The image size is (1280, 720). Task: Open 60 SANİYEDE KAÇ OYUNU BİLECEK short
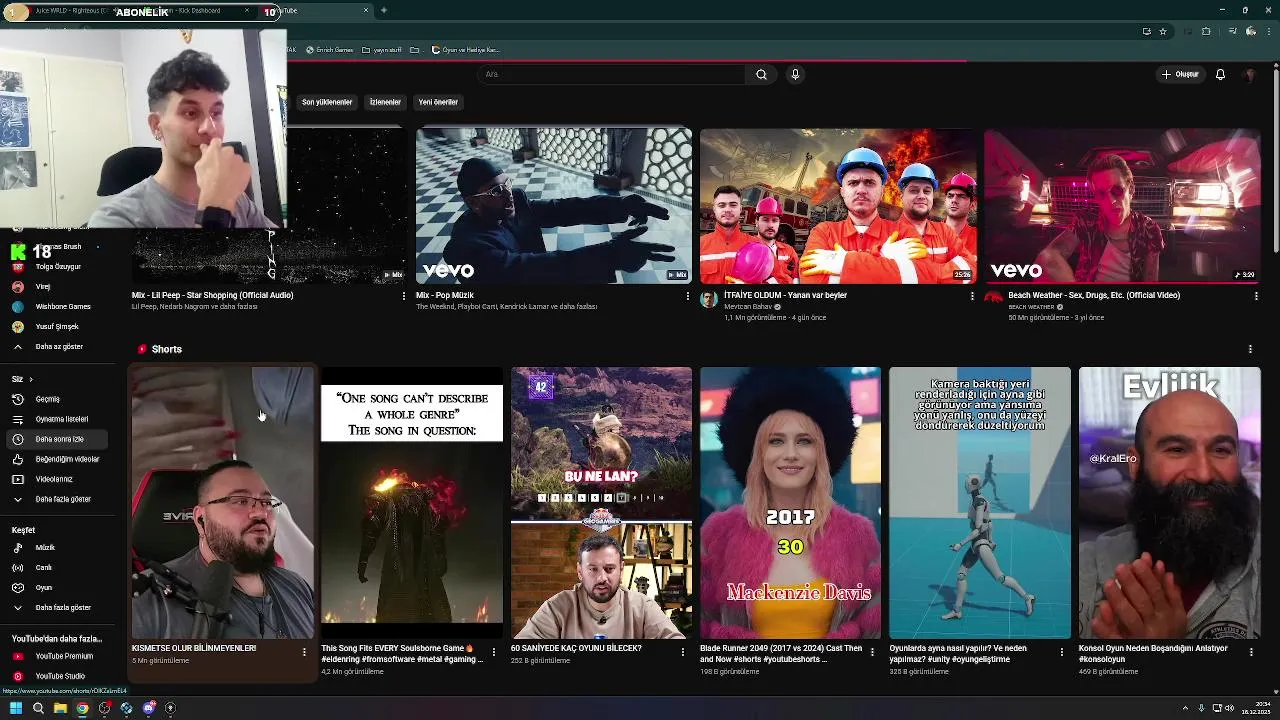(x=601, y=502)
